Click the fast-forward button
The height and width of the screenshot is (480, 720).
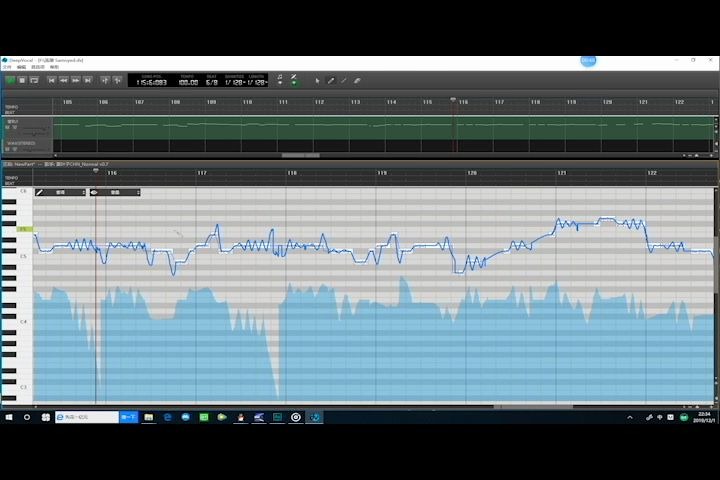(76, 80)
